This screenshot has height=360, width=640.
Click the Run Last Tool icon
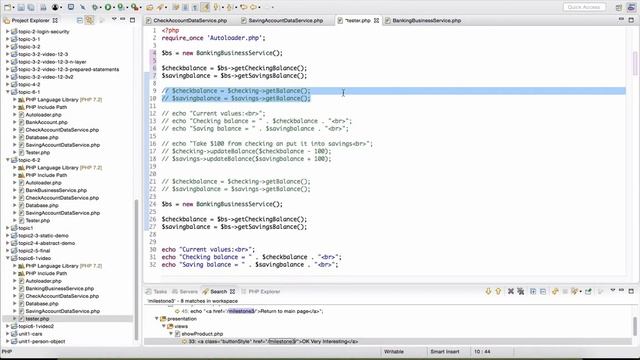[134, 7]
